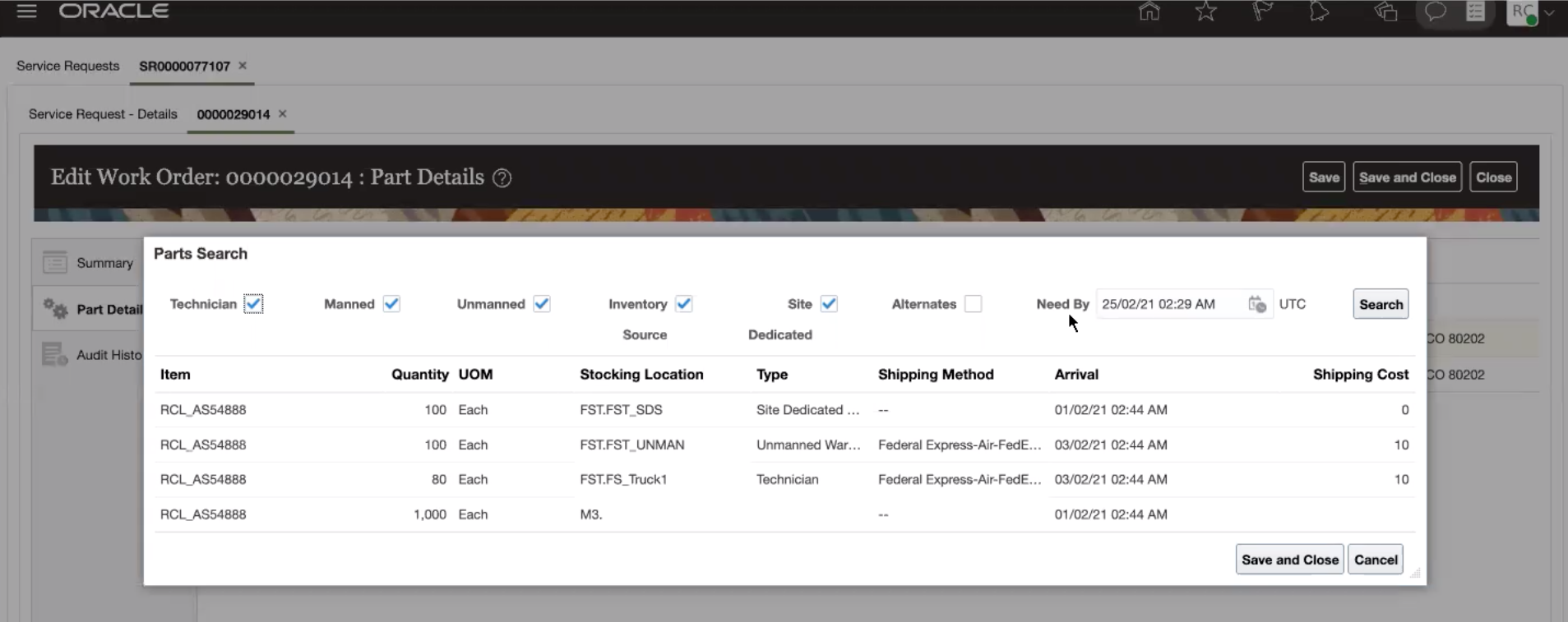
Task: Click the Audit History side icon
Action: (x=55, y=355)
